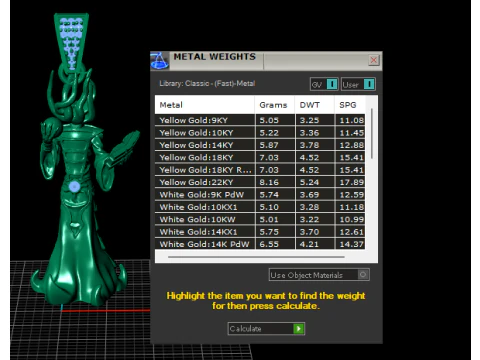Select the White Gold:14KX1 row
The image size is (480, 360).
tap(260, 232)
